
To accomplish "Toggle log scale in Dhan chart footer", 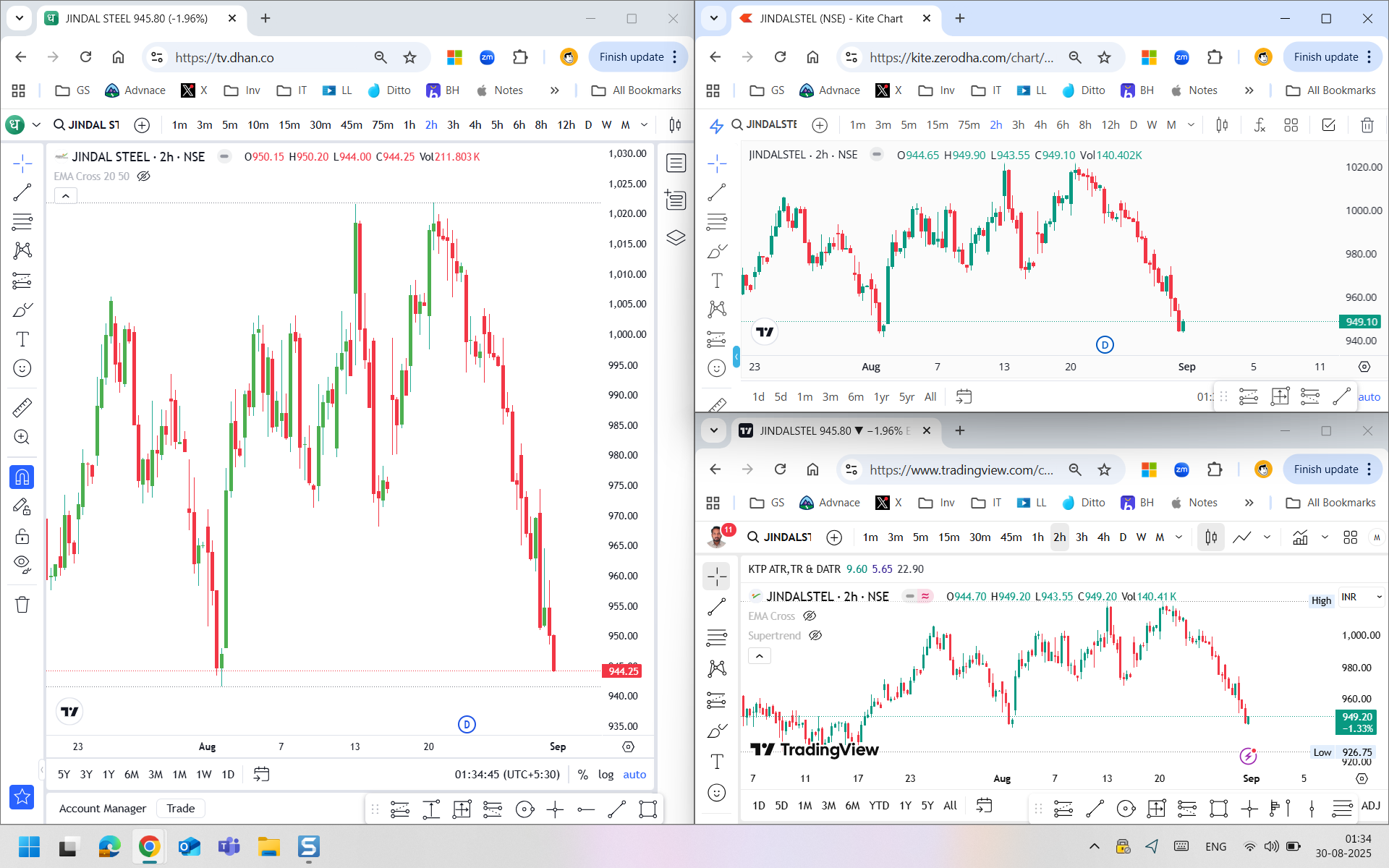I will pyautogui.click(x=606, y=774).
